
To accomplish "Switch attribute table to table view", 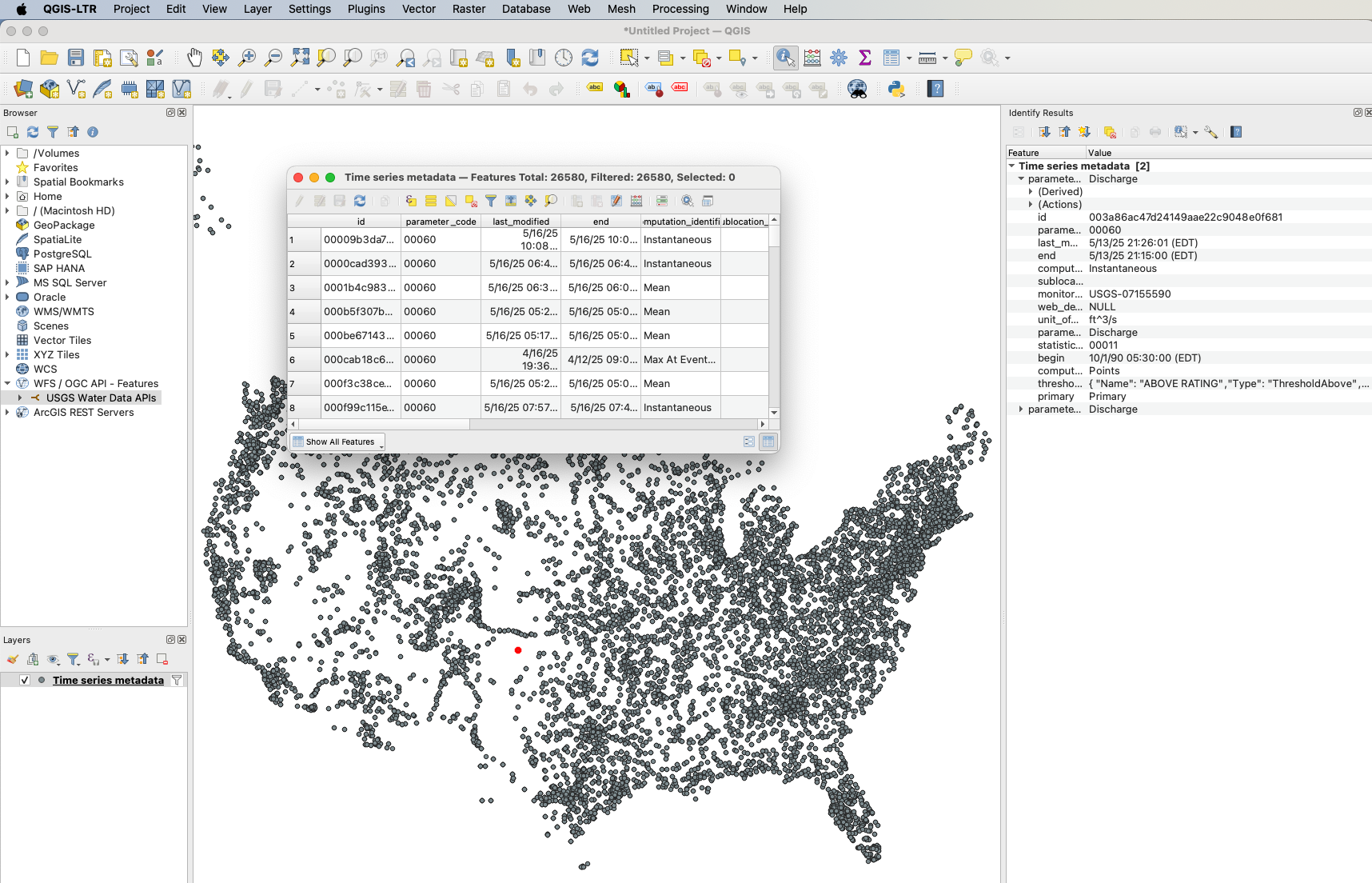I will [768, 442].
